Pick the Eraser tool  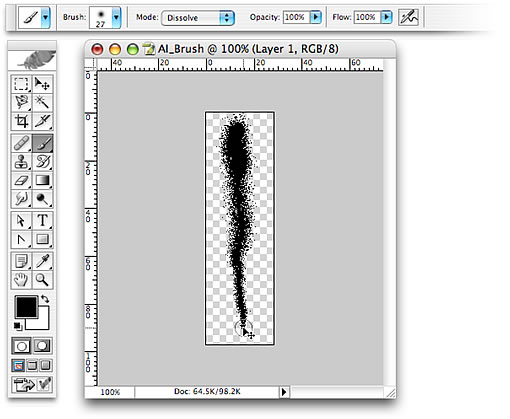pos(21,181)
